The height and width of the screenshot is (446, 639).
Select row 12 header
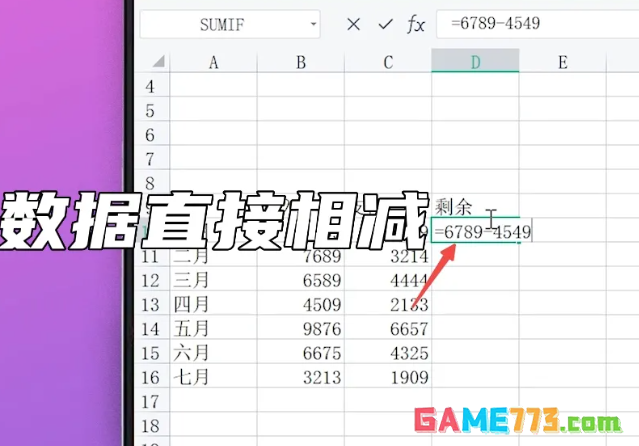point(151,280)
